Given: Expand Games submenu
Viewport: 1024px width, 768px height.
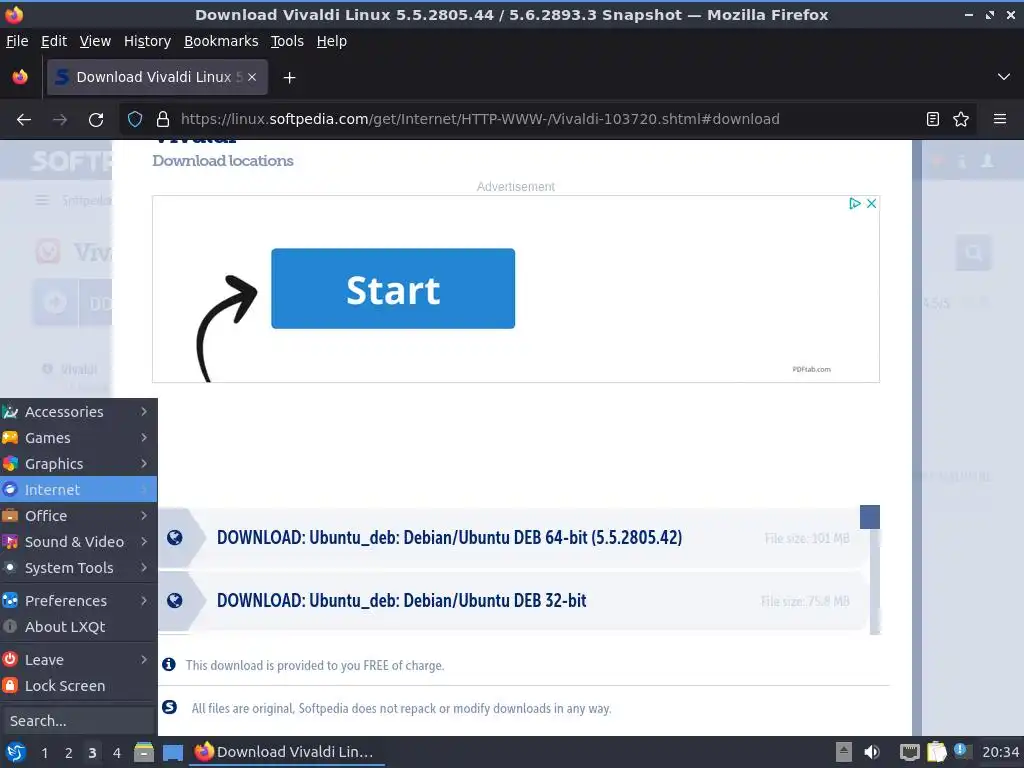Looking at the screenshot, I should [x=78, y=438].
